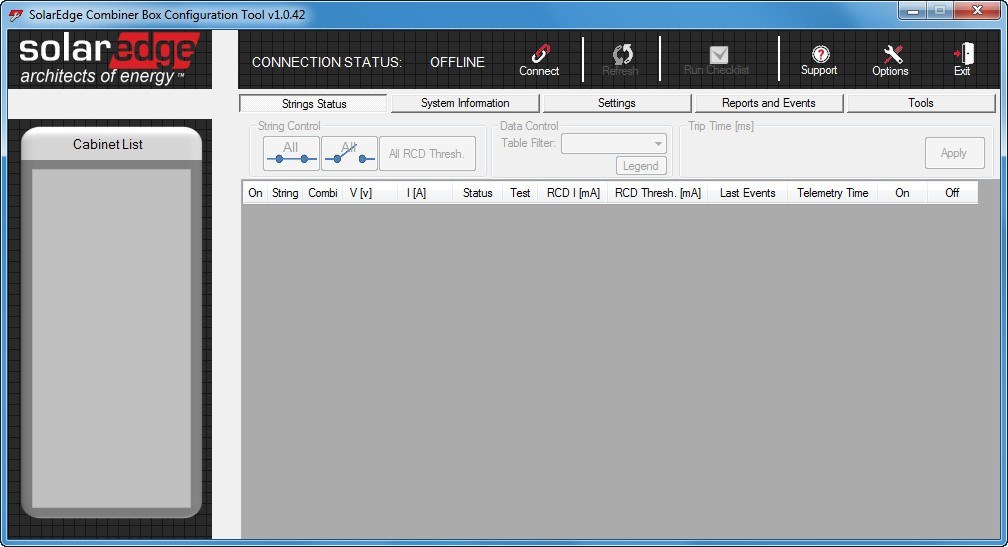
Task: Switch to the Strings Status tab
Action: [314, 103]
